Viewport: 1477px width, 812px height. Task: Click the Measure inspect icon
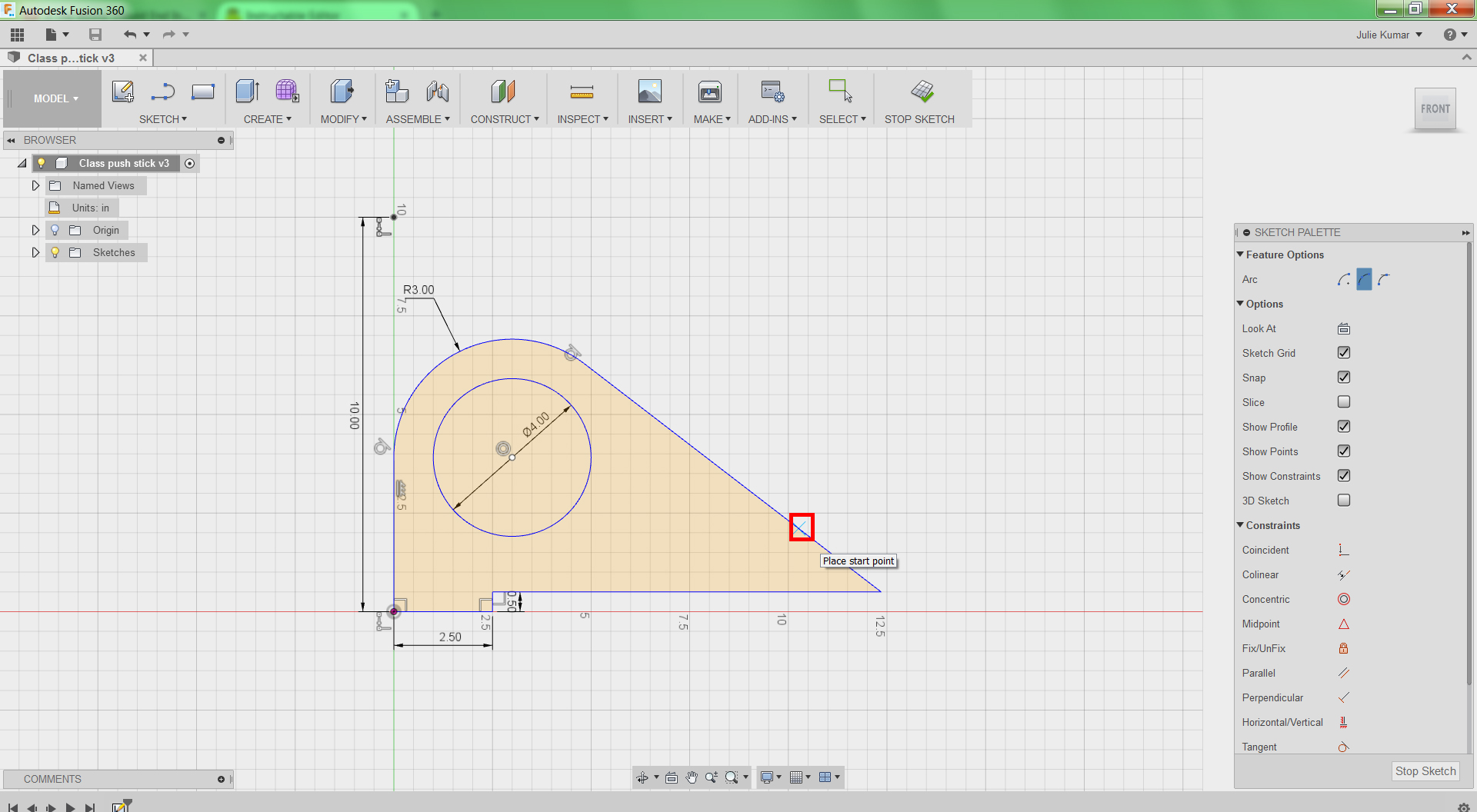582,92
